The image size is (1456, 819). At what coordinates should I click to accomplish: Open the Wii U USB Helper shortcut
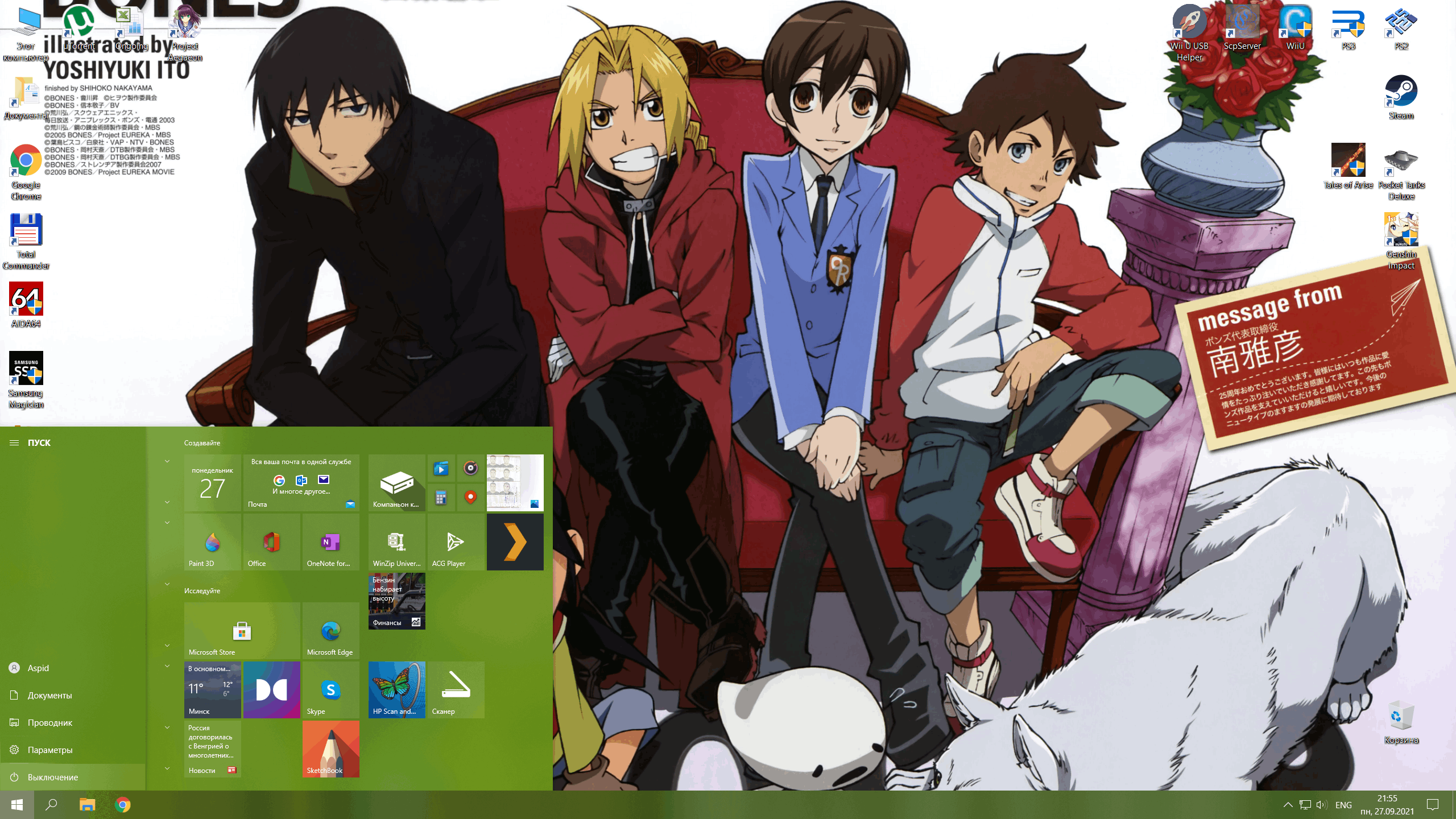[1189, 34]
